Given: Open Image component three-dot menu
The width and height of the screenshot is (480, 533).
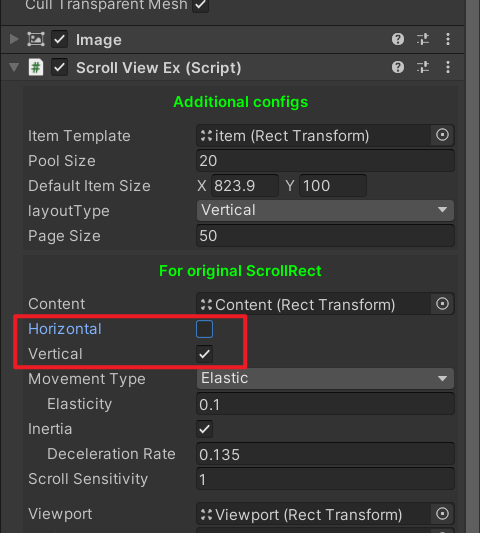Looking at the screenshot, I should coord(448,39).
